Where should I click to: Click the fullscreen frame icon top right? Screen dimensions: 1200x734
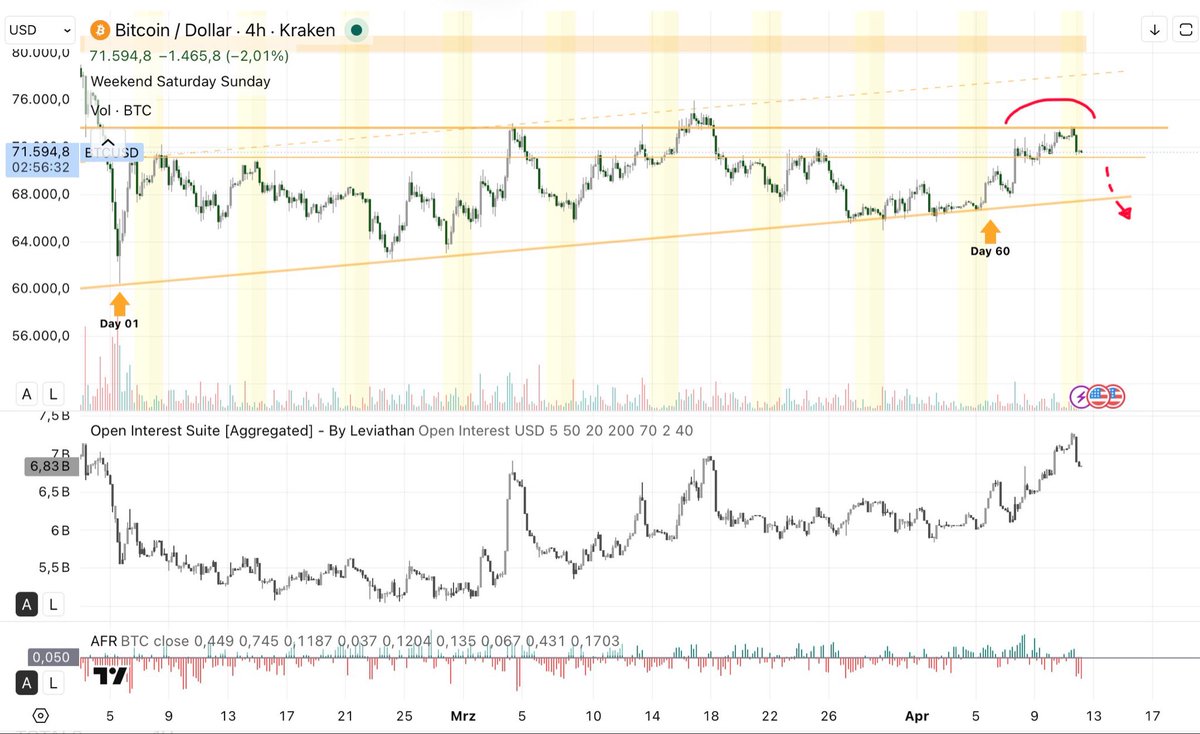pos(1187,30)
